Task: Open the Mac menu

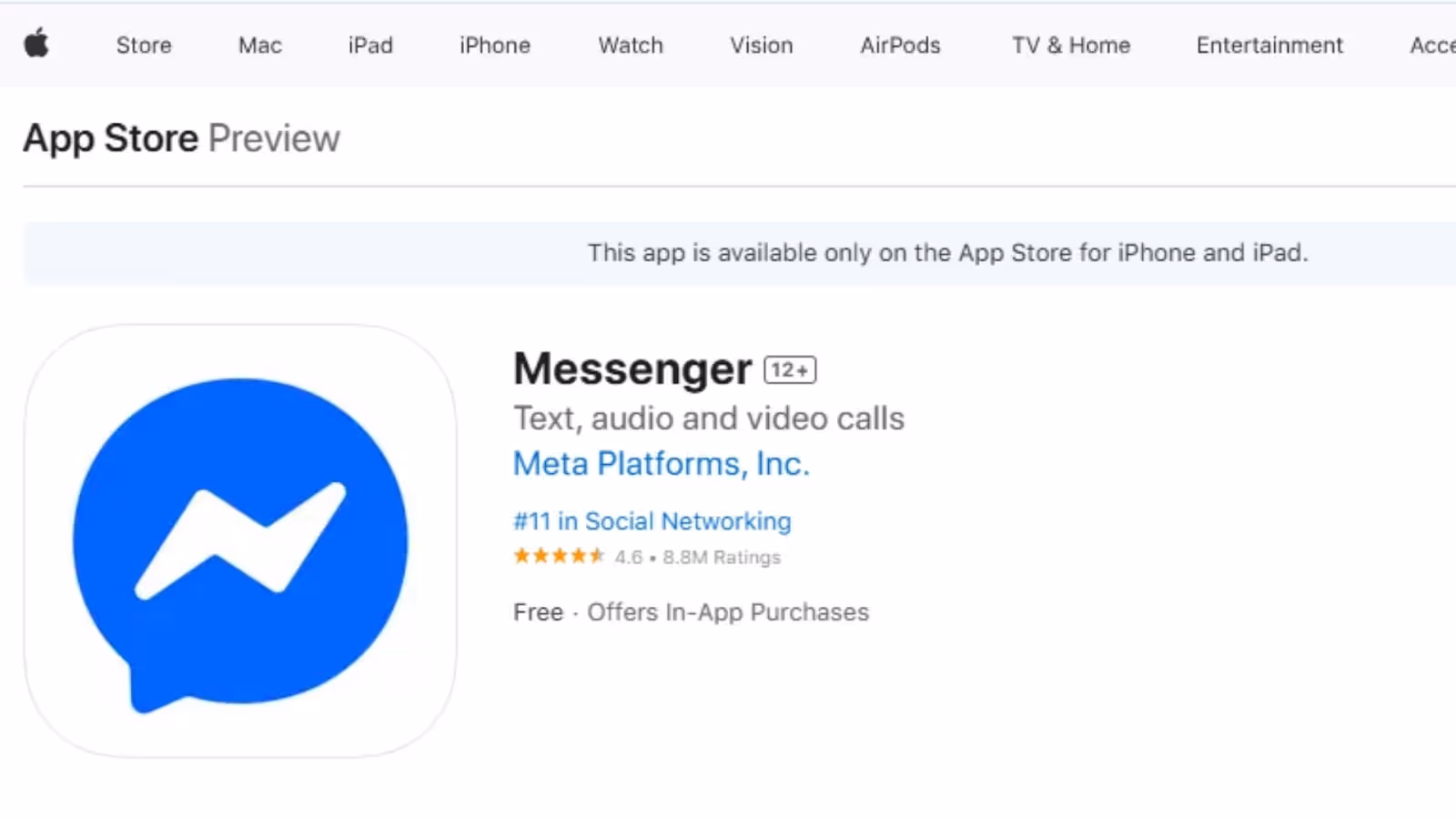Action: pos(260,45)
